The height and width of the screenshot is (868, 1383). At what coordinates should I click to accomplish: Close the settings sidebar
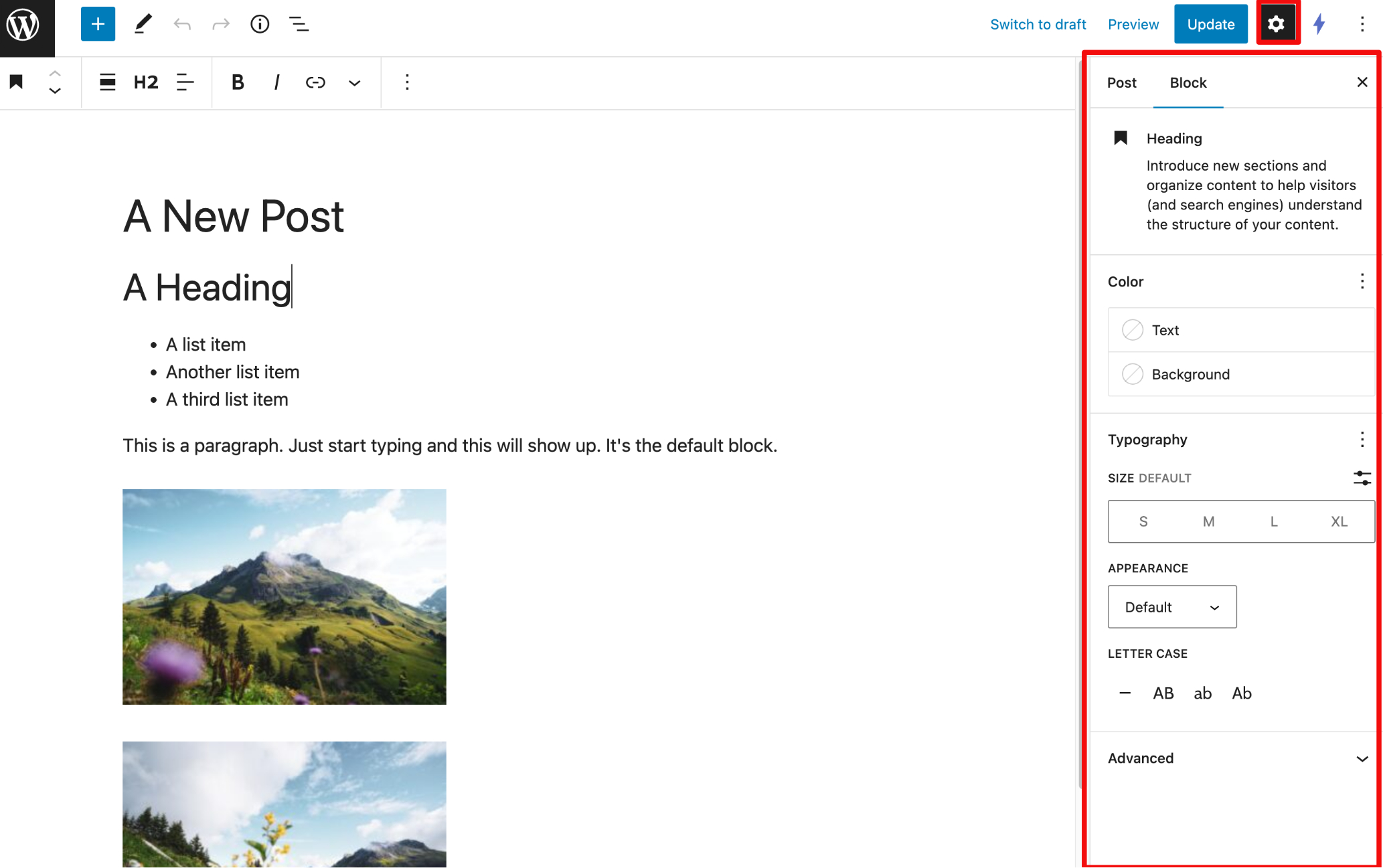coord(1362,82)
